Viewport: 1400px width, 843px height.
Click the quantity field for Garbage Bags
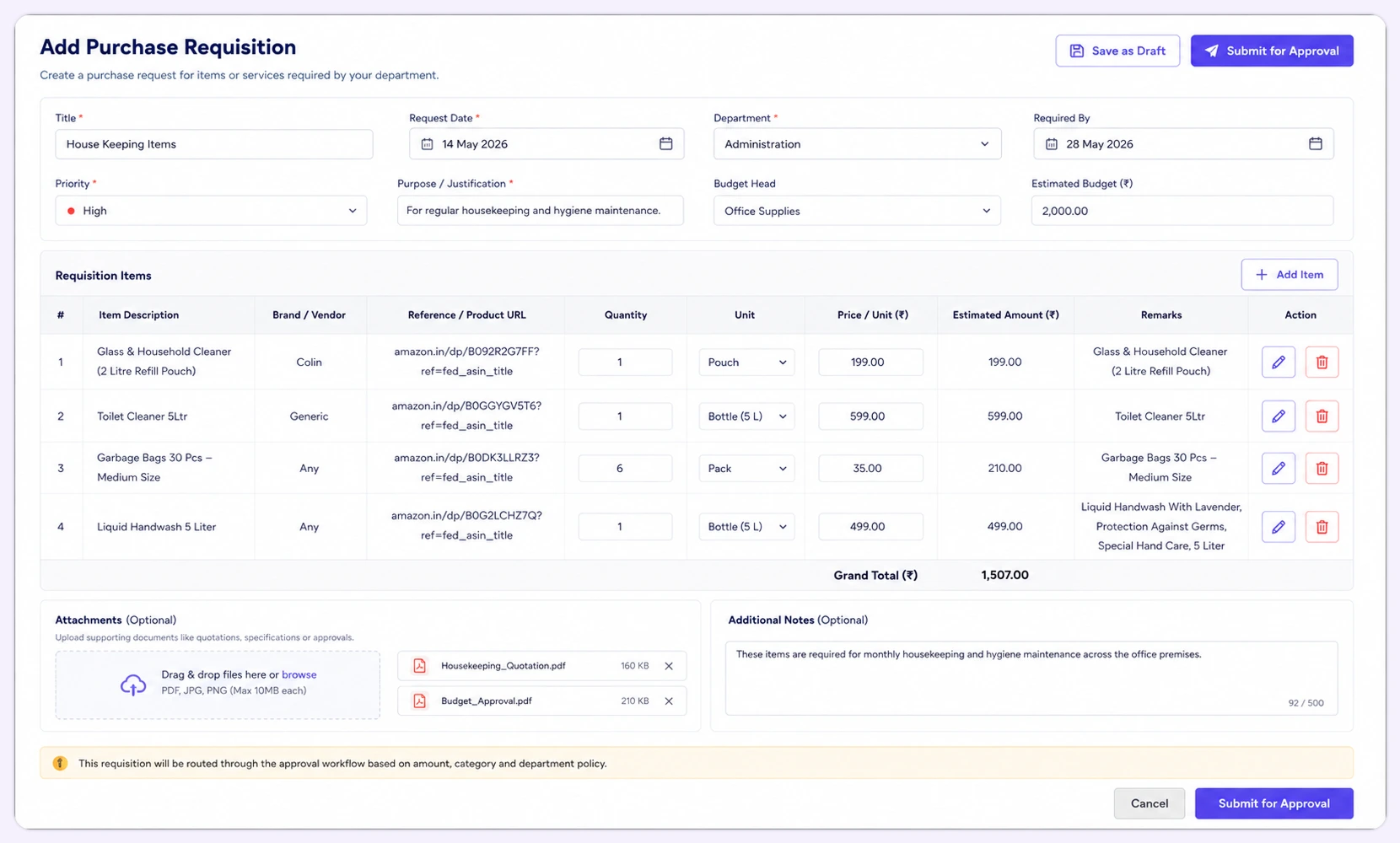coord(625,468)
